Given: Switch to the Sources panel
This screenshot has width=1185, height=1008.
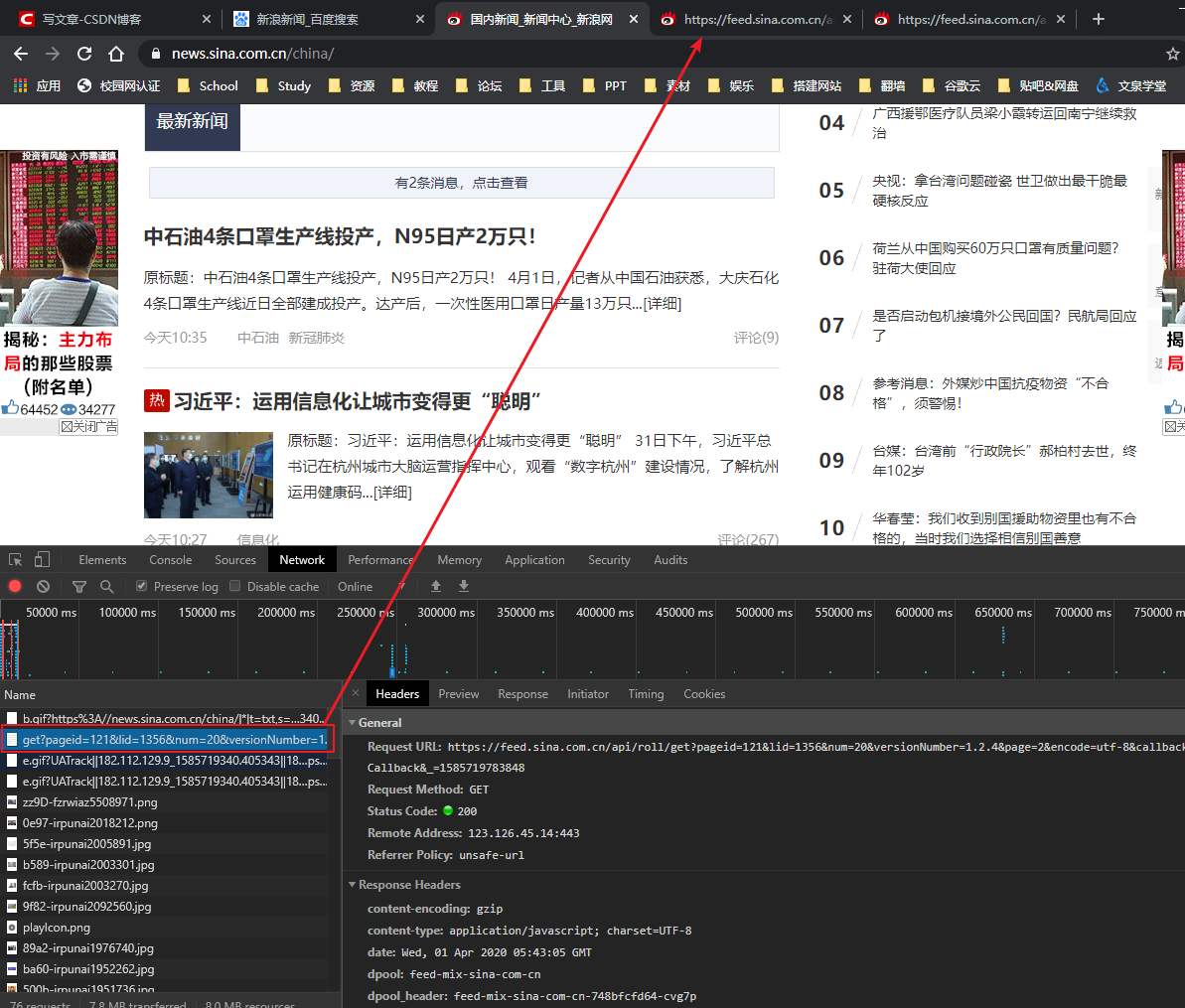Looking at the screenshot, I should click(x=235, y=560).
